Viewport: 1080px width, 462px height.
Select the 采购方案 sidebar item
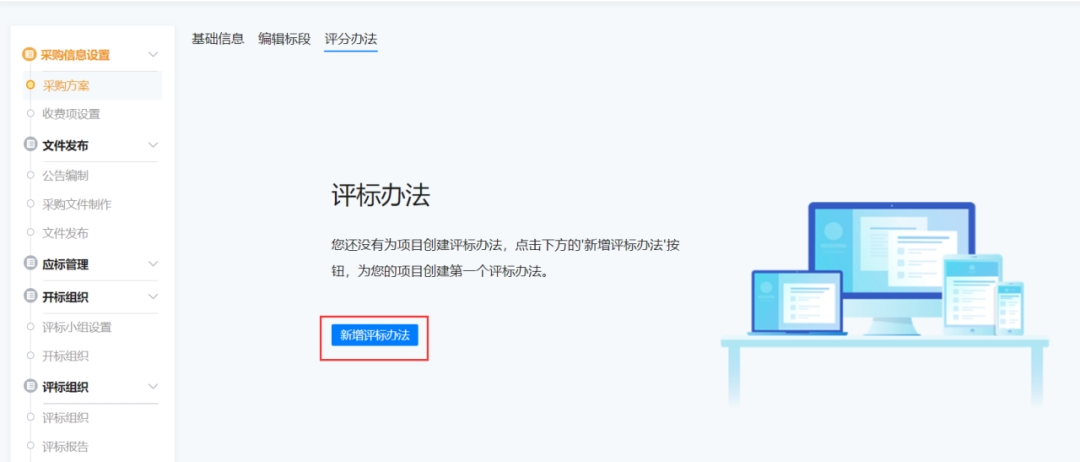65,86
